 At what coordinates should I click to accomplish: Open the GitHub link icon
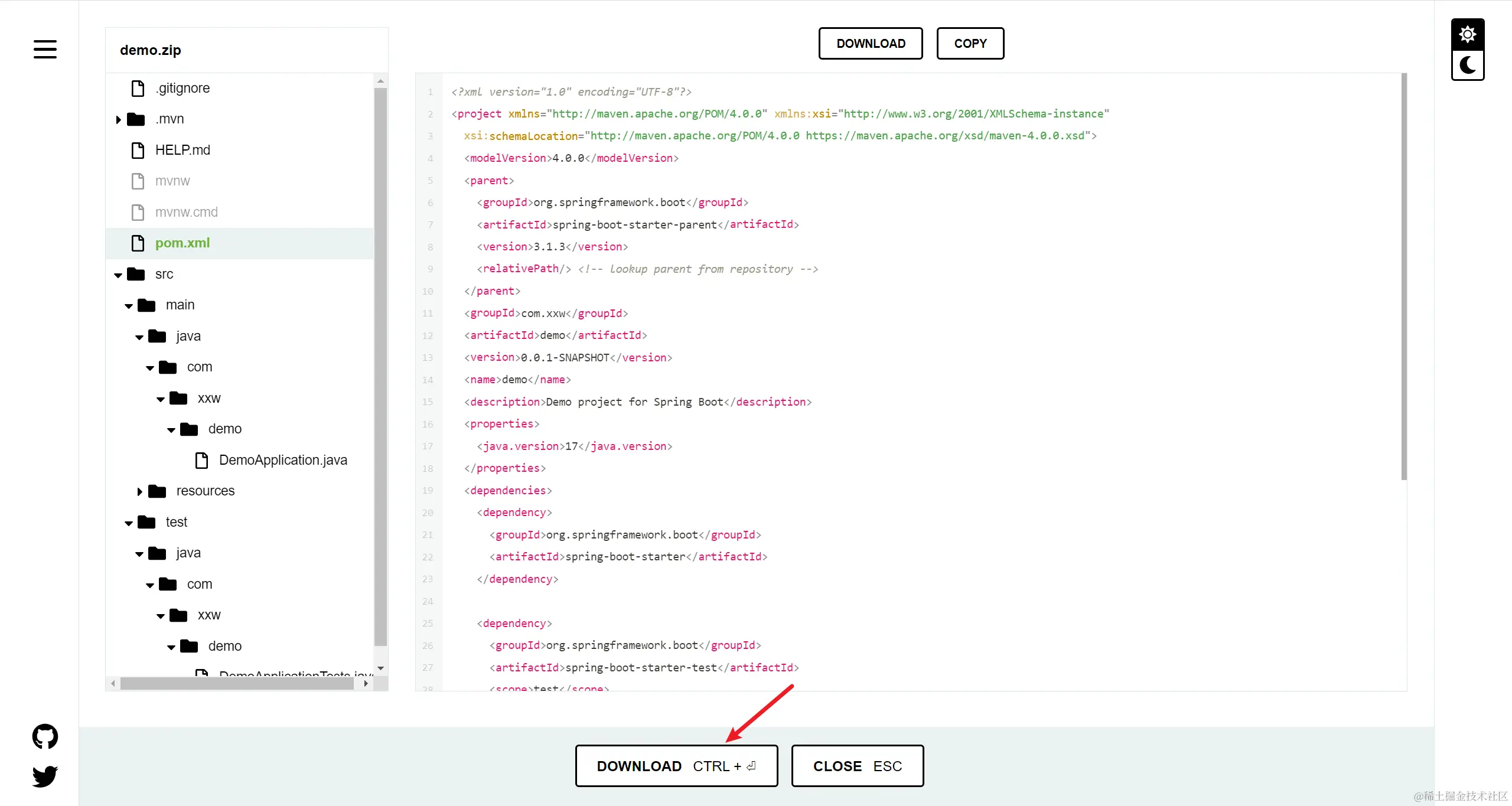(x=45, y=736)
